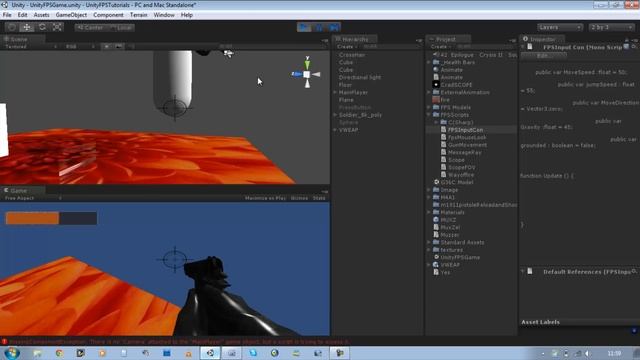Open the 2 by 3 layout dropdown
640x360 pixels.
point(611,27)
